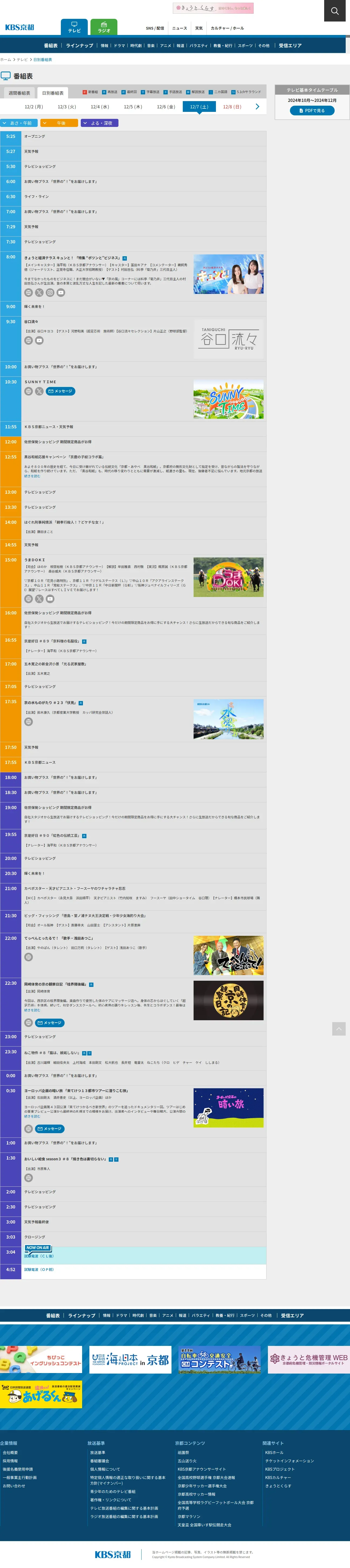Open YouTube icon for きょうと経済テラス キュンと!
Image resolution: width=350 pixels, height=1568 pixels.
point(61,293)
